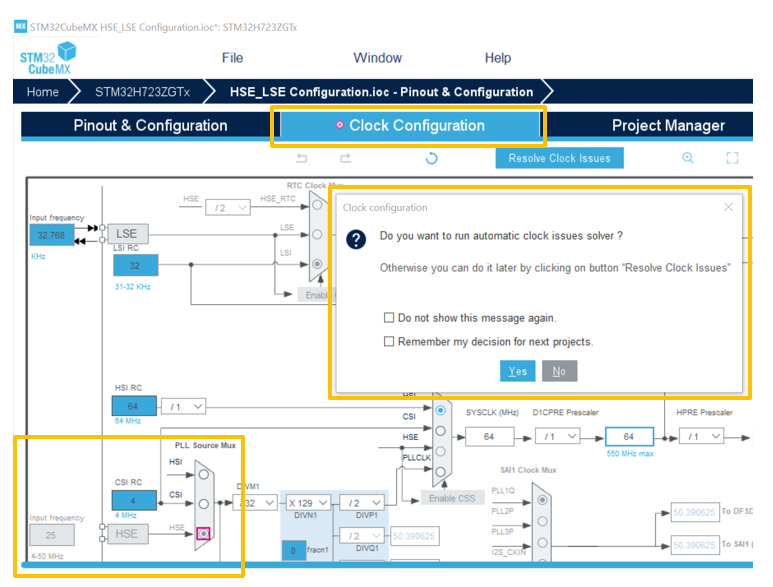Click Yes in clock solver dialog

tap(518, 371)
